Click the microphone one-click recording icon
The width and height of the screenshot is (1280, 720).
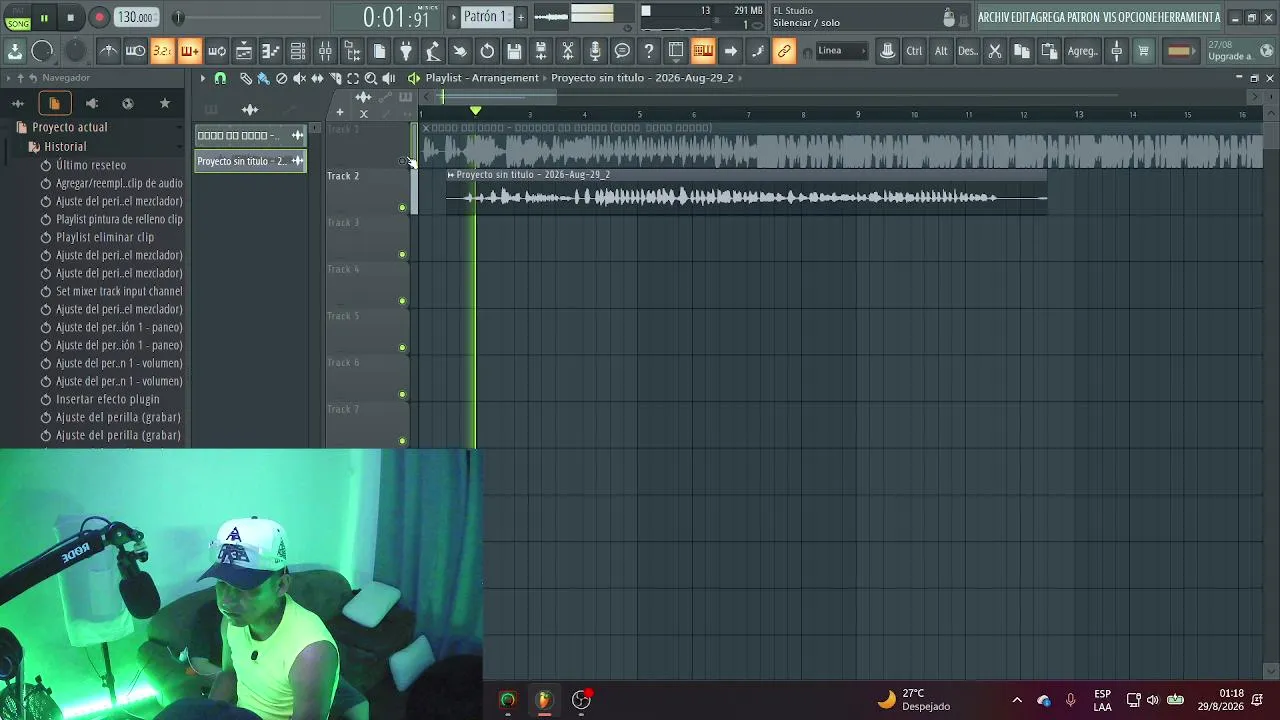[x=595, y=51]
